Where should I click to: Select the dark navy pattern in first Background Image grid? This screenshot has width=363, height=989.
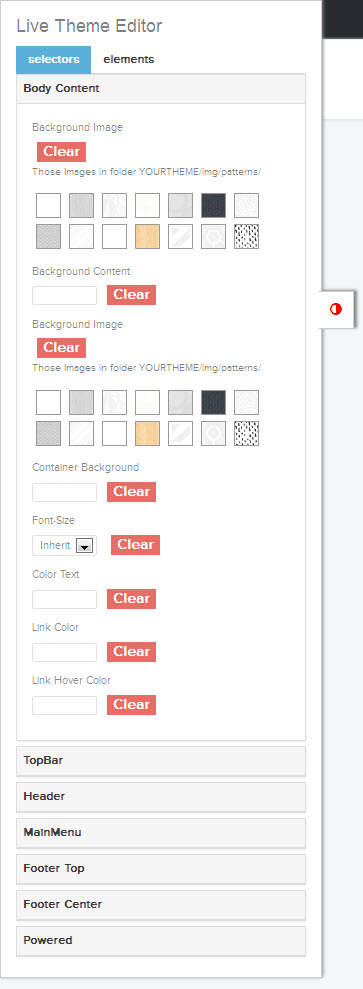point(214,206)
